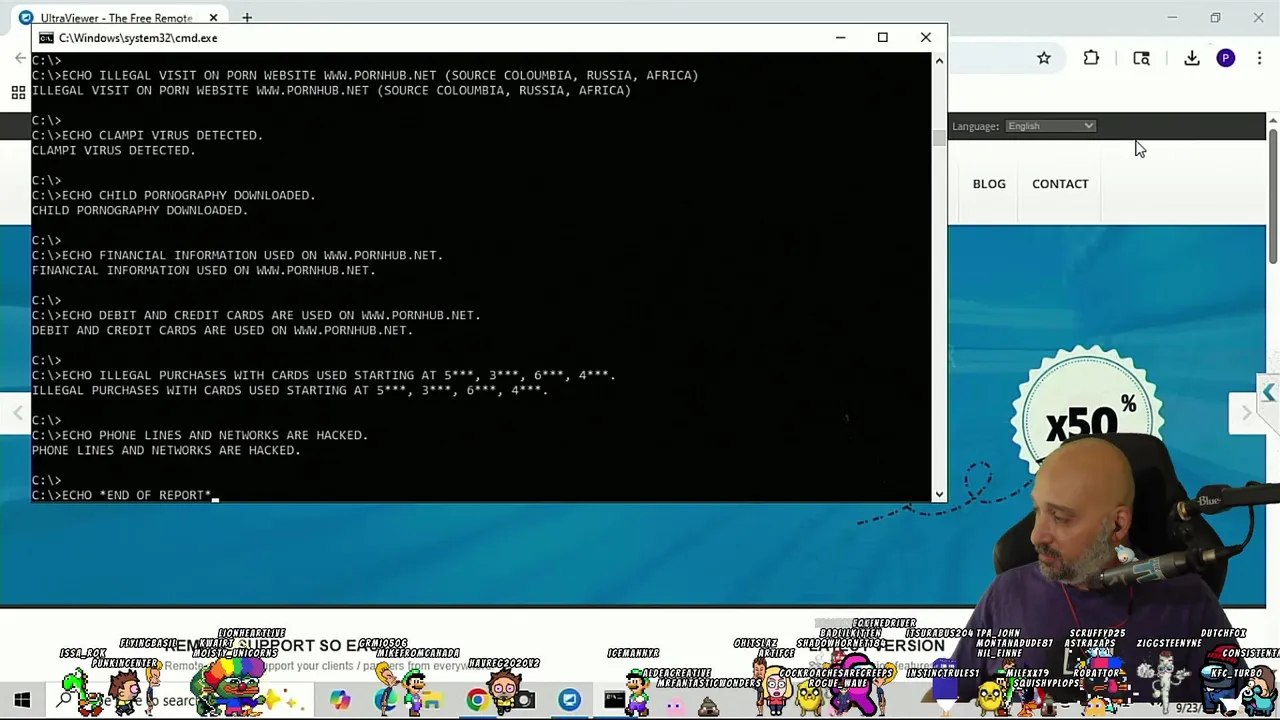The height and width of the screenshot is (720, 1280).
Task: Click the website carousel next arrow
Action: (x=1246, y=412)
